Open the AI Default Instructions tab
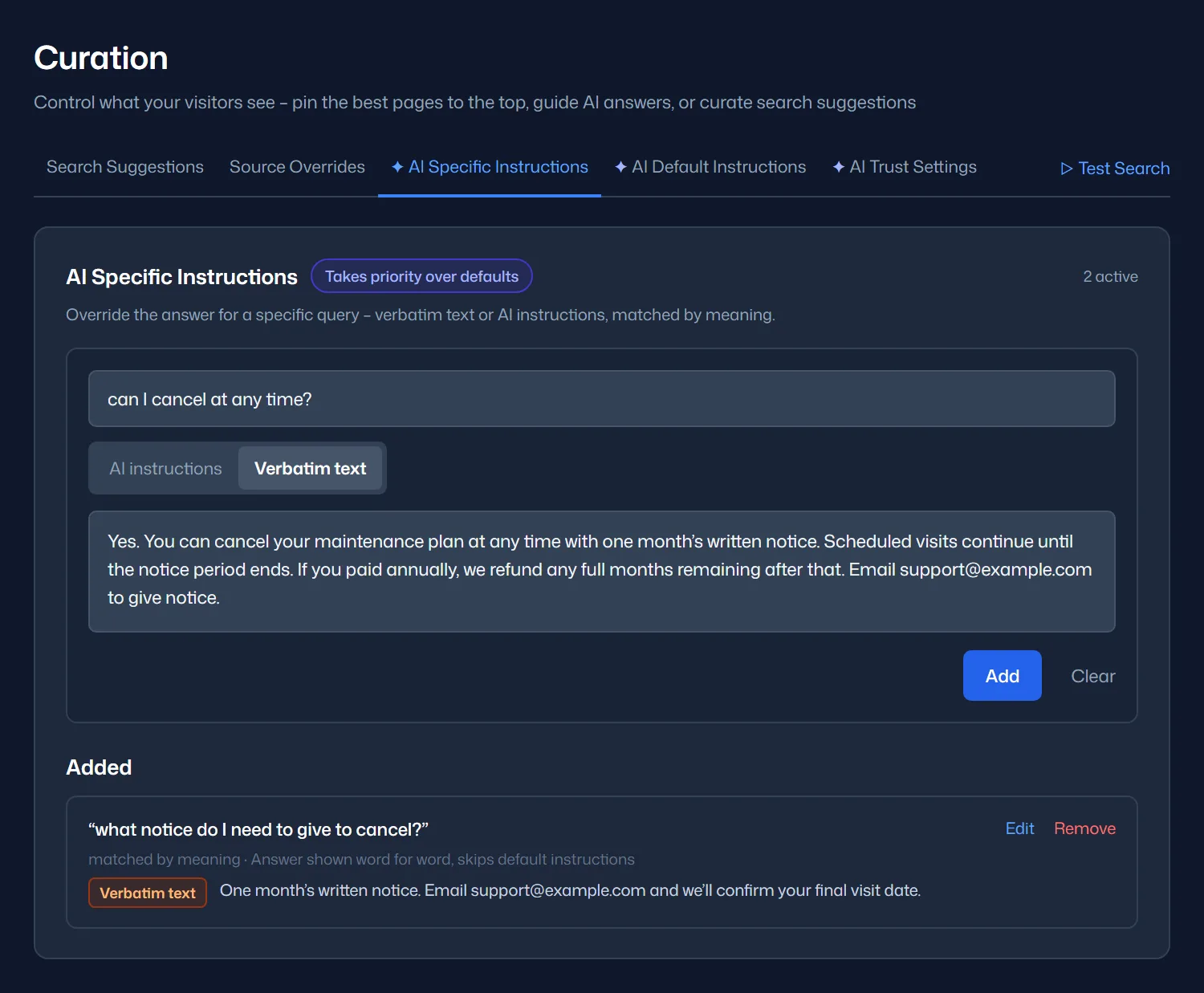Screen dimensions: 1204x993 coord(710,167)
